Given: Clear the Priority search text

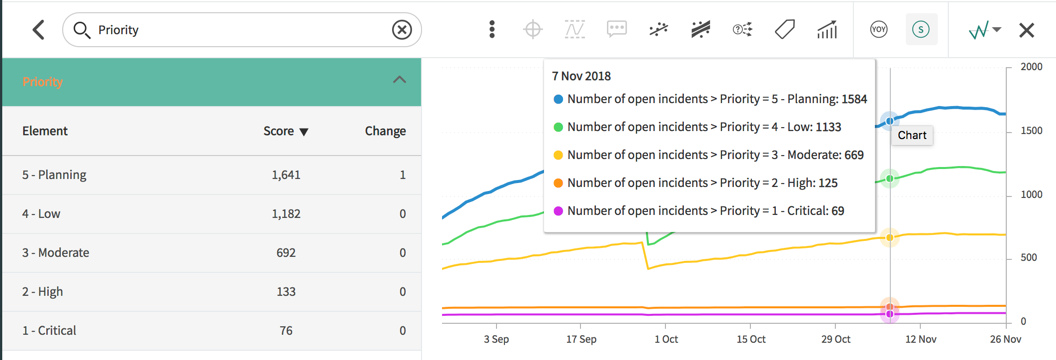Looking at the screenshot, I should click(401, 30).
